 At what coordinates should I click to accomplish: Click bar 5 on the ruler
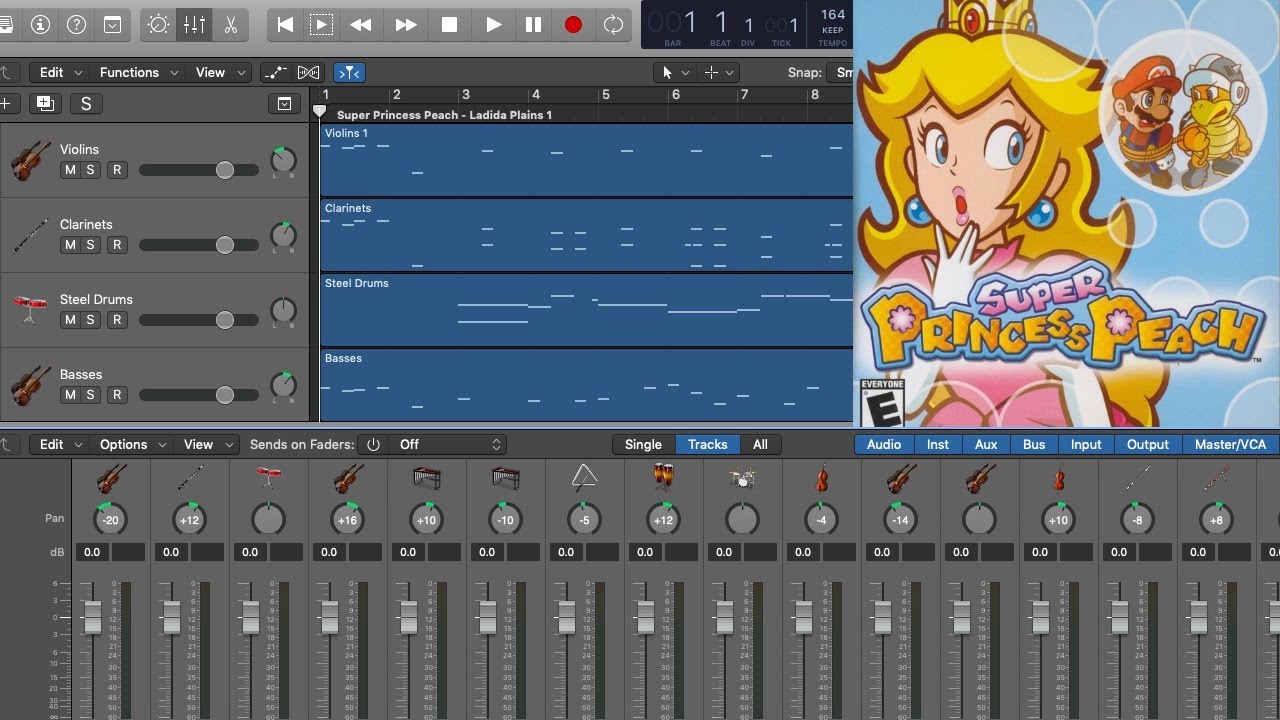pos(606,95)
